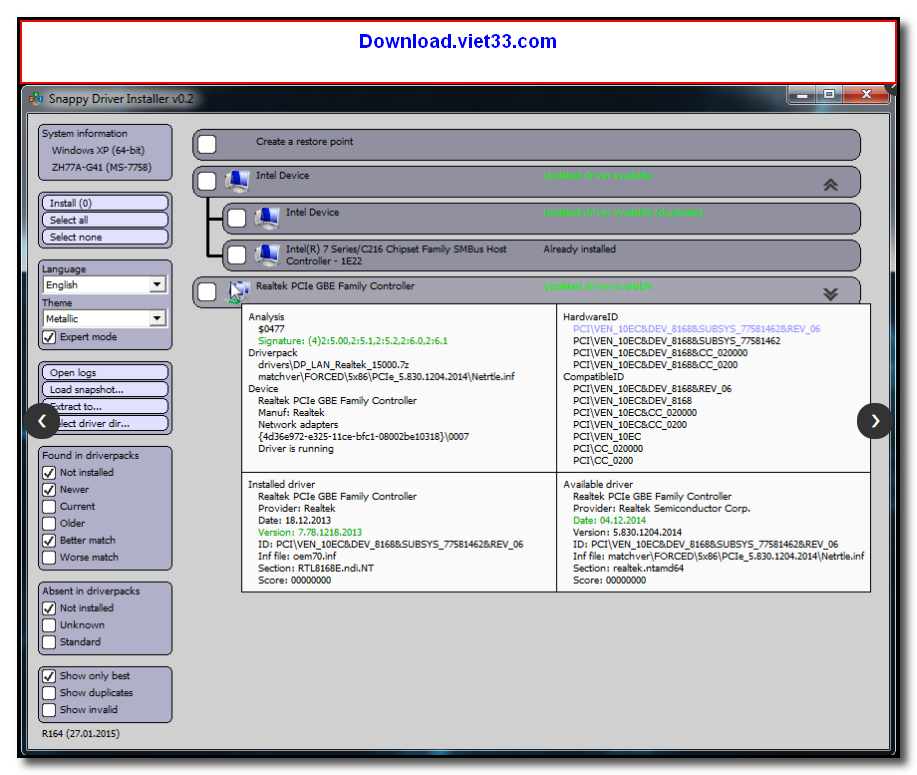Collapse the Intel Device entry chevron
Viewport: 917px width, 775px height.
pyautogui.click(x=830, y=184)
